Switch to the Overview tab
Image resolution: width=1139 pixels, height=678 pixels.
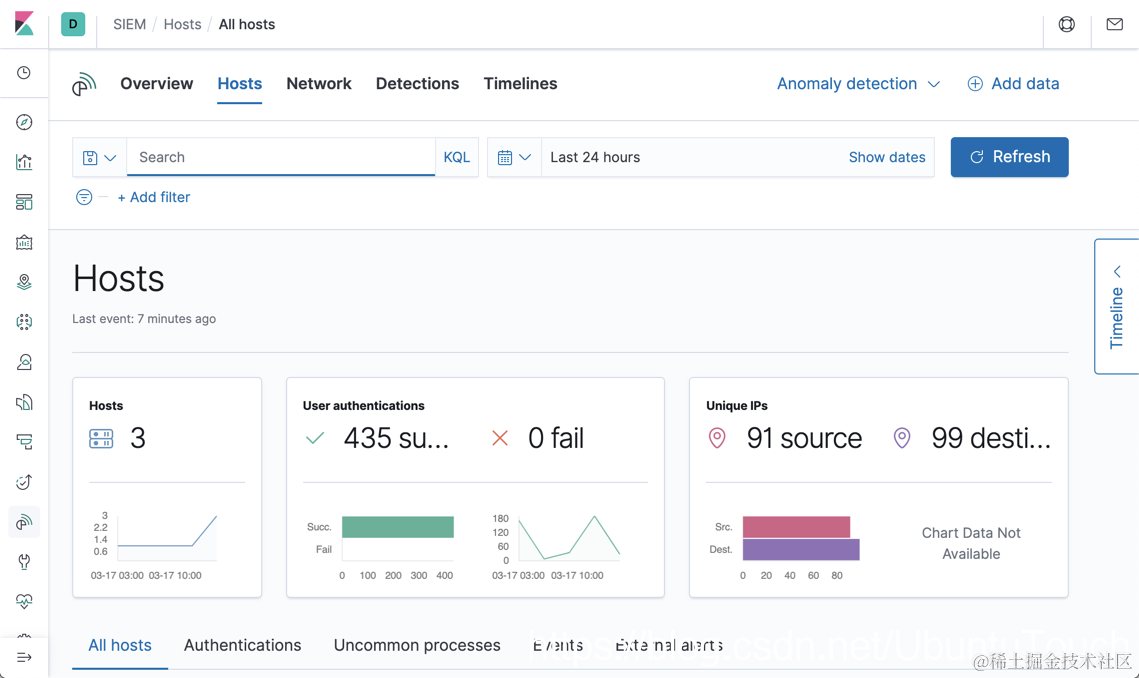[x=157, y=84]
